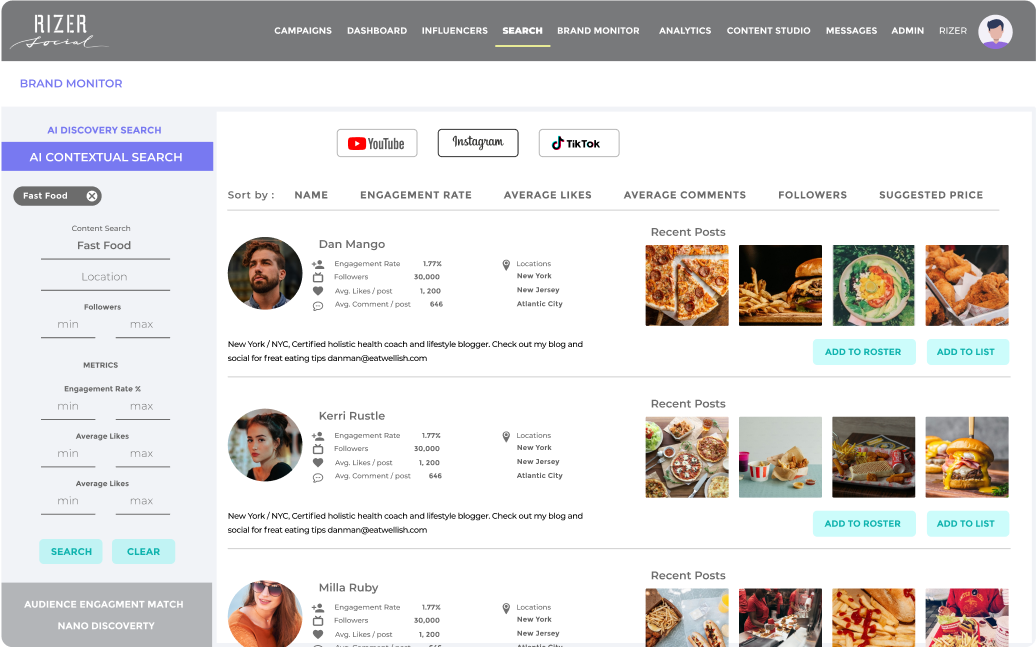Open Nano Discovery

coord(106,626)
